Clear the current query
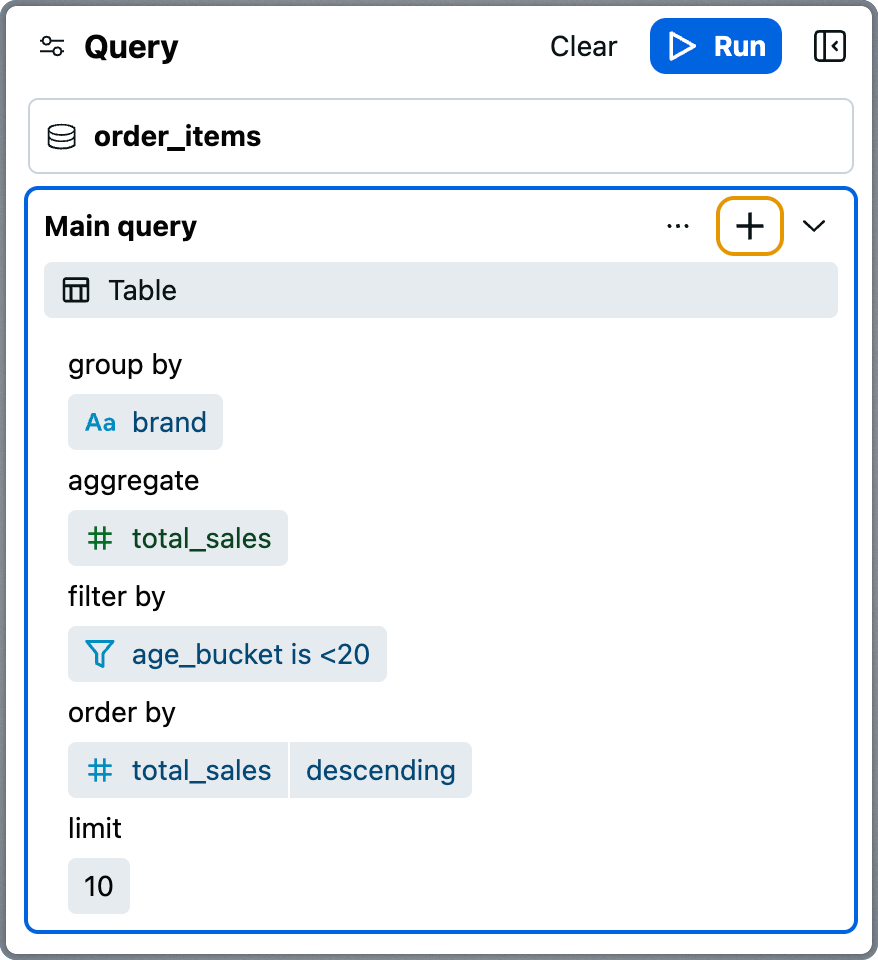Image resolution: width=878 pixels, height=960 pixels. (x=583, y=45)
